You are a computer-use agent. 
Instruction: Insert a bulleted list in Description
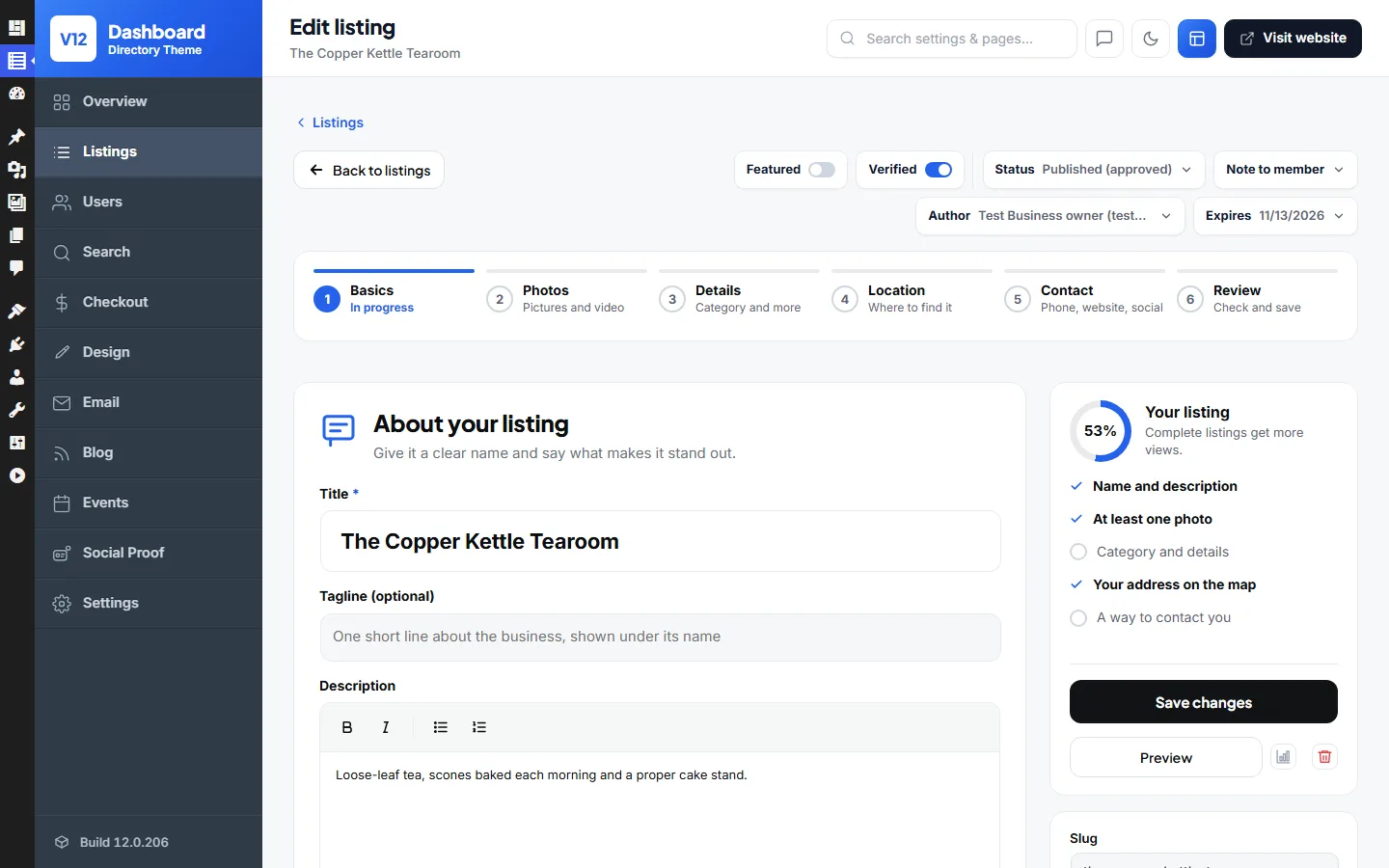(441, 727)
